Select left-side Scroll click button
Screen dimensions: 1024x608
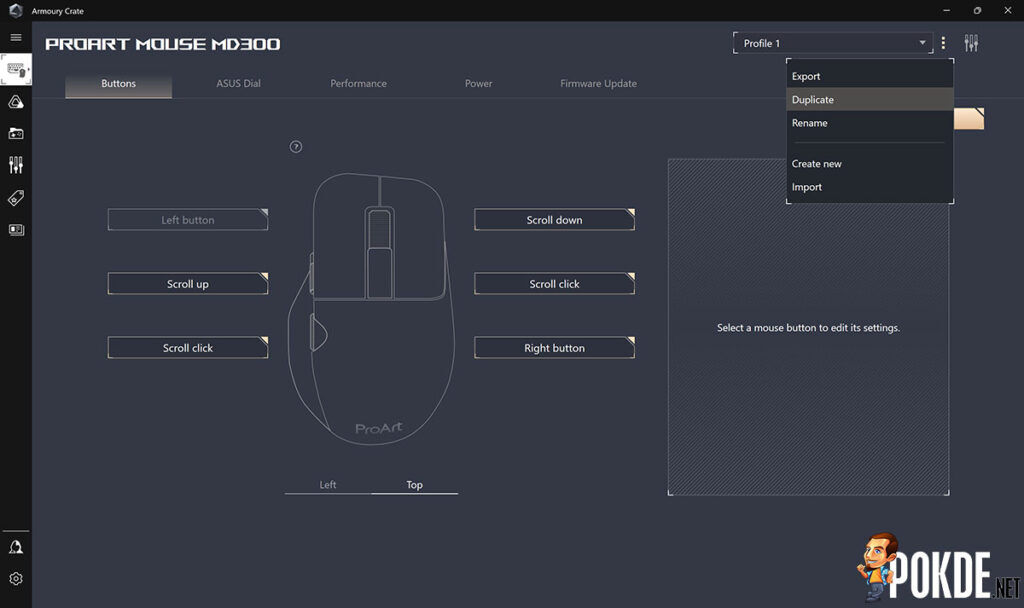tap(188, 348)
